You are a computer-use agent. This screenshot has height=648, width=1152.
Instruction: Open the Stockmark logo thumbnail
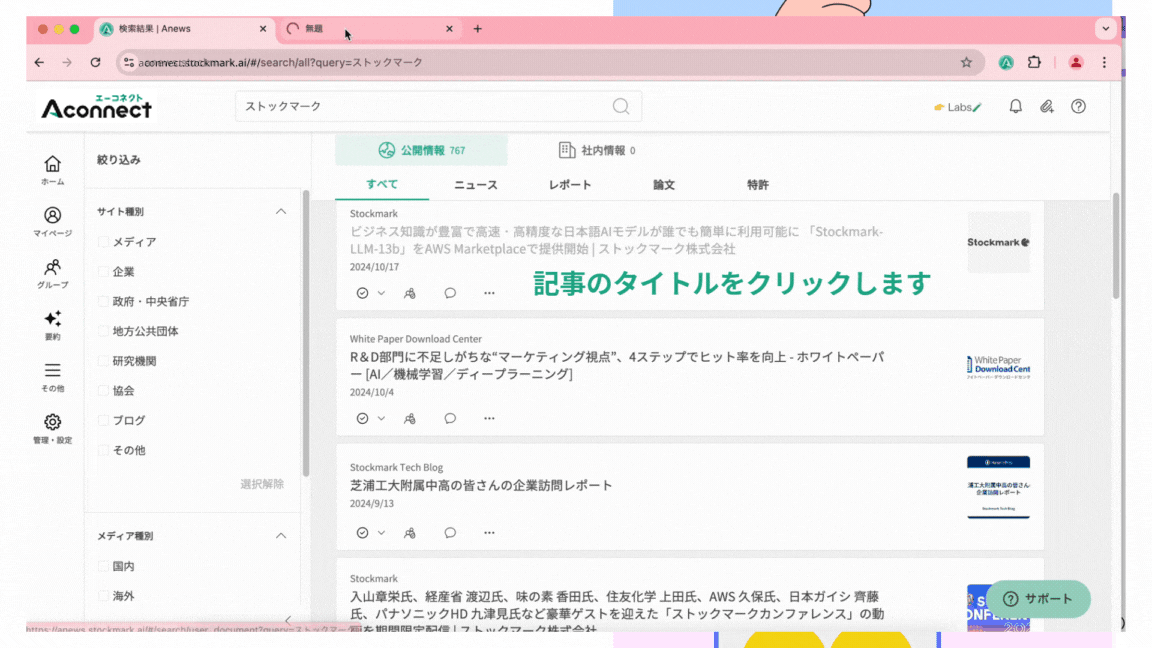998,242
